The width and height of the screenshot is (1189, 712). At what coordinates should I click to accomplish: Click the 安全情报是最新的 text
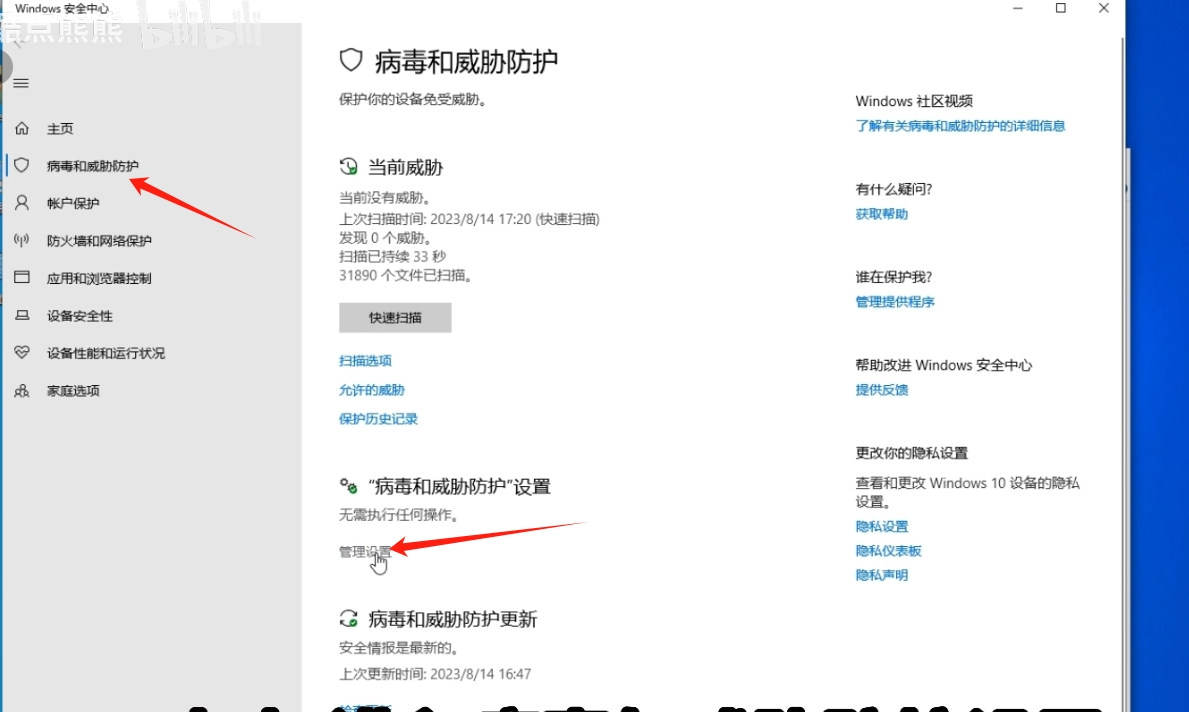[x=399, y=648]
